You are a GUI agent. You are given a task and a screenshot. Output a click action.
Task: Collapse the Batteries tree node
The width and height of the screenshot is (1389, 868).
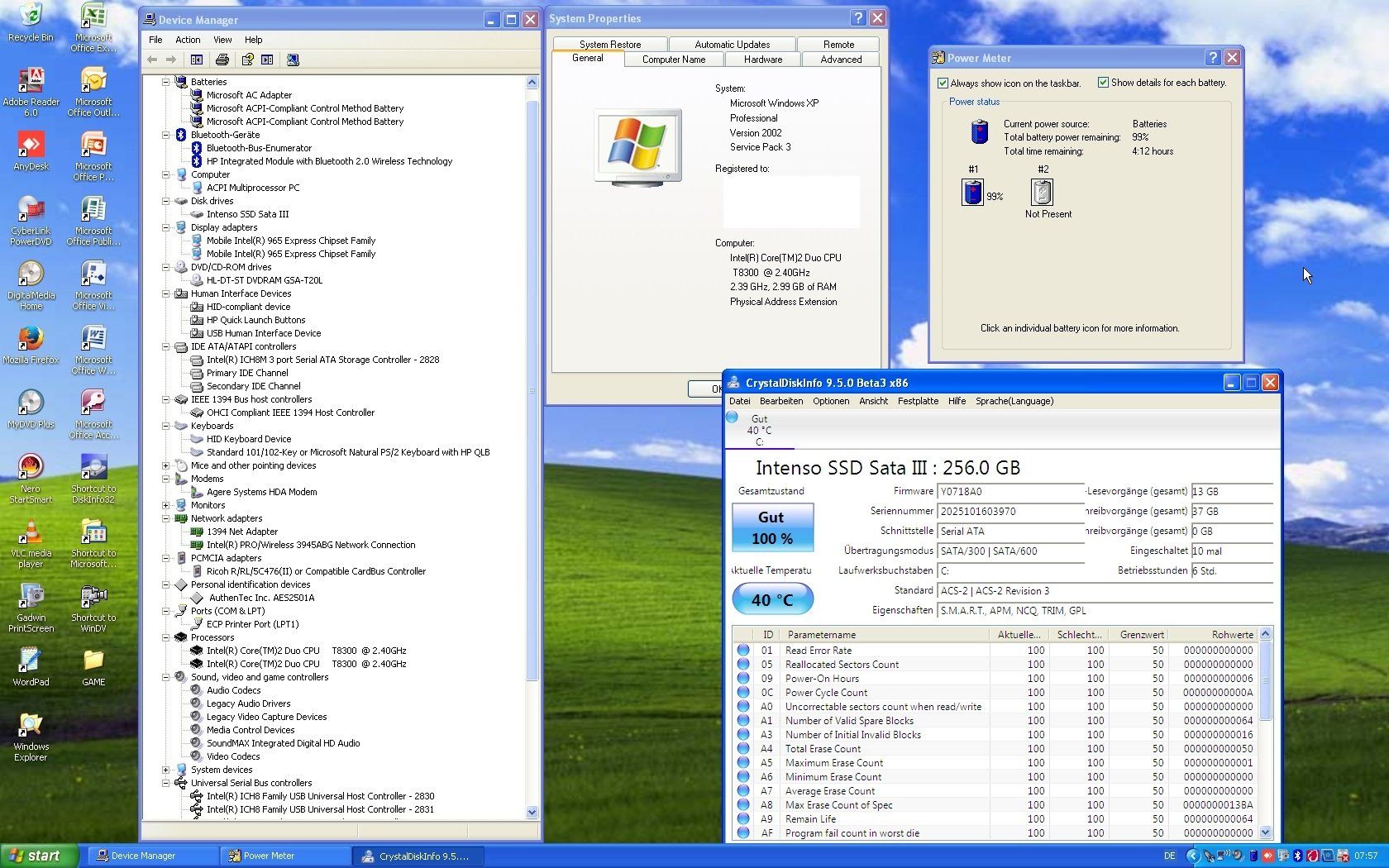166,82
